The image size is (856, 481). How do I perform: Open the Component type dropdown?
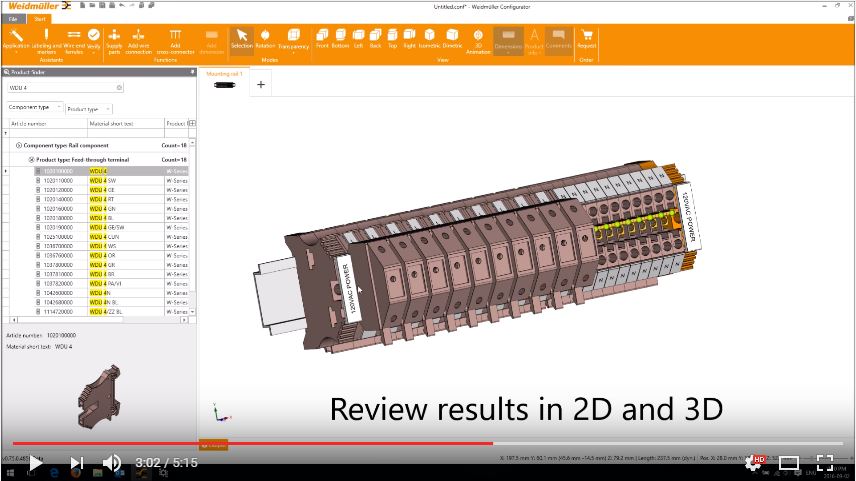(35, 108)
